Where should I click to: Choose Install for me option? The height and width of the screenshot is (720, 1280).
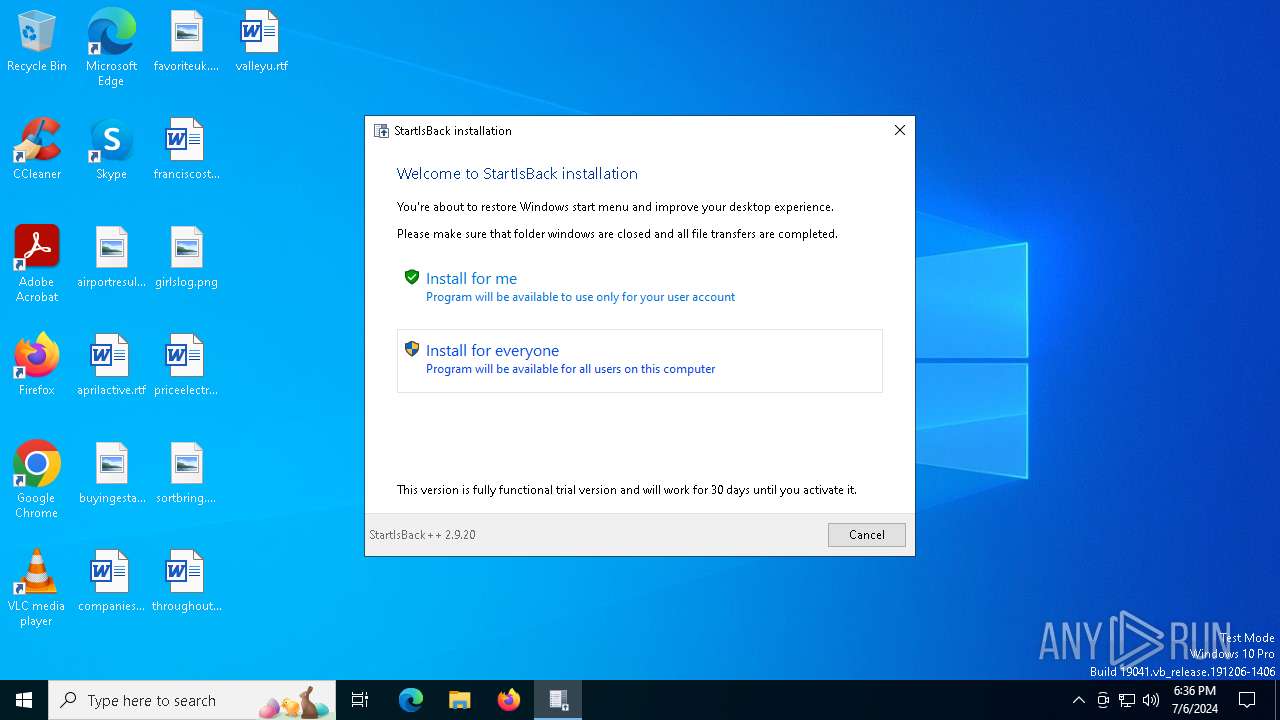[640, 287]
